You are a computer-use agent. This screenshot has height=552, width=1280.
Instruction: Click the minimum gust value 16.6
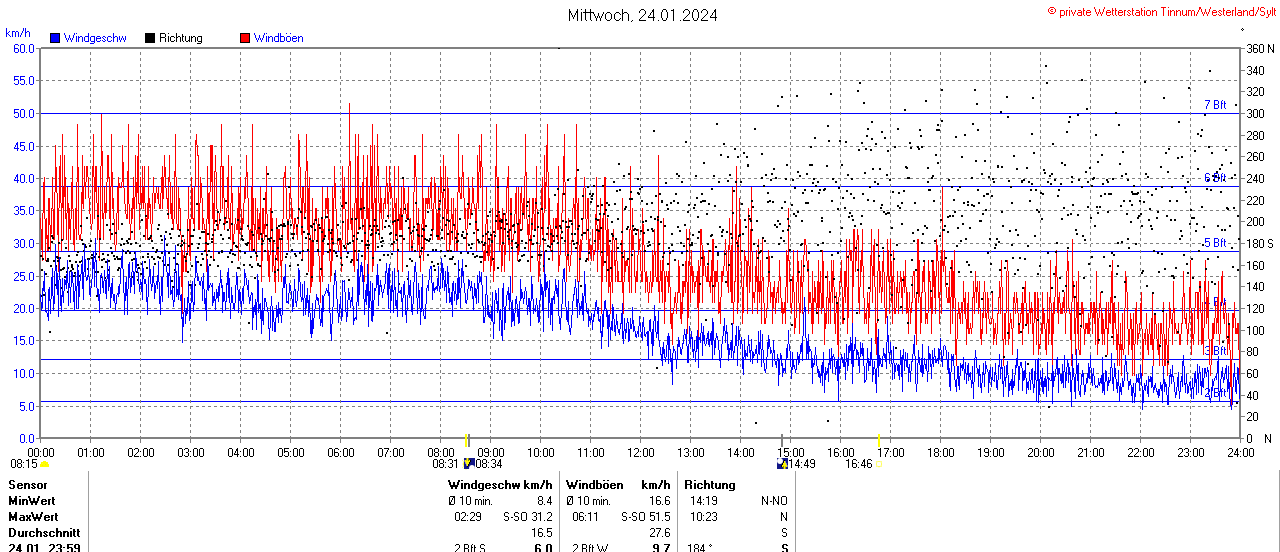pos(660,501)
